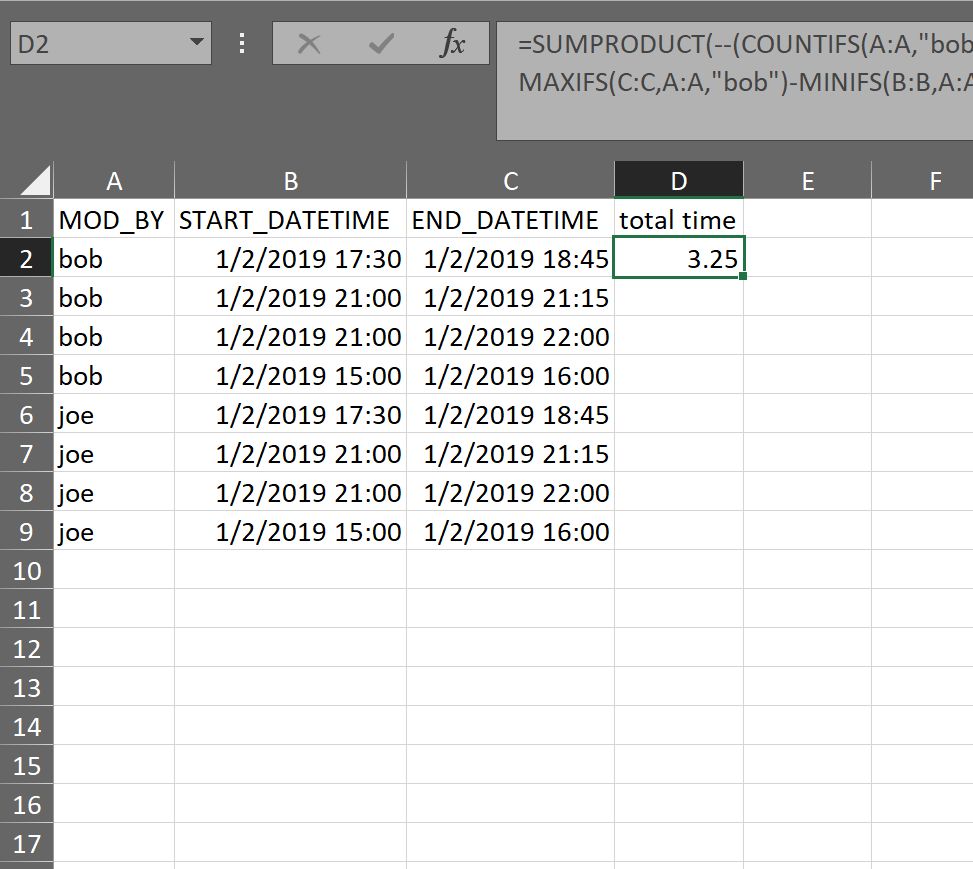
Task: Click the three-dot formula bar handle
Action: coord(241,43)
